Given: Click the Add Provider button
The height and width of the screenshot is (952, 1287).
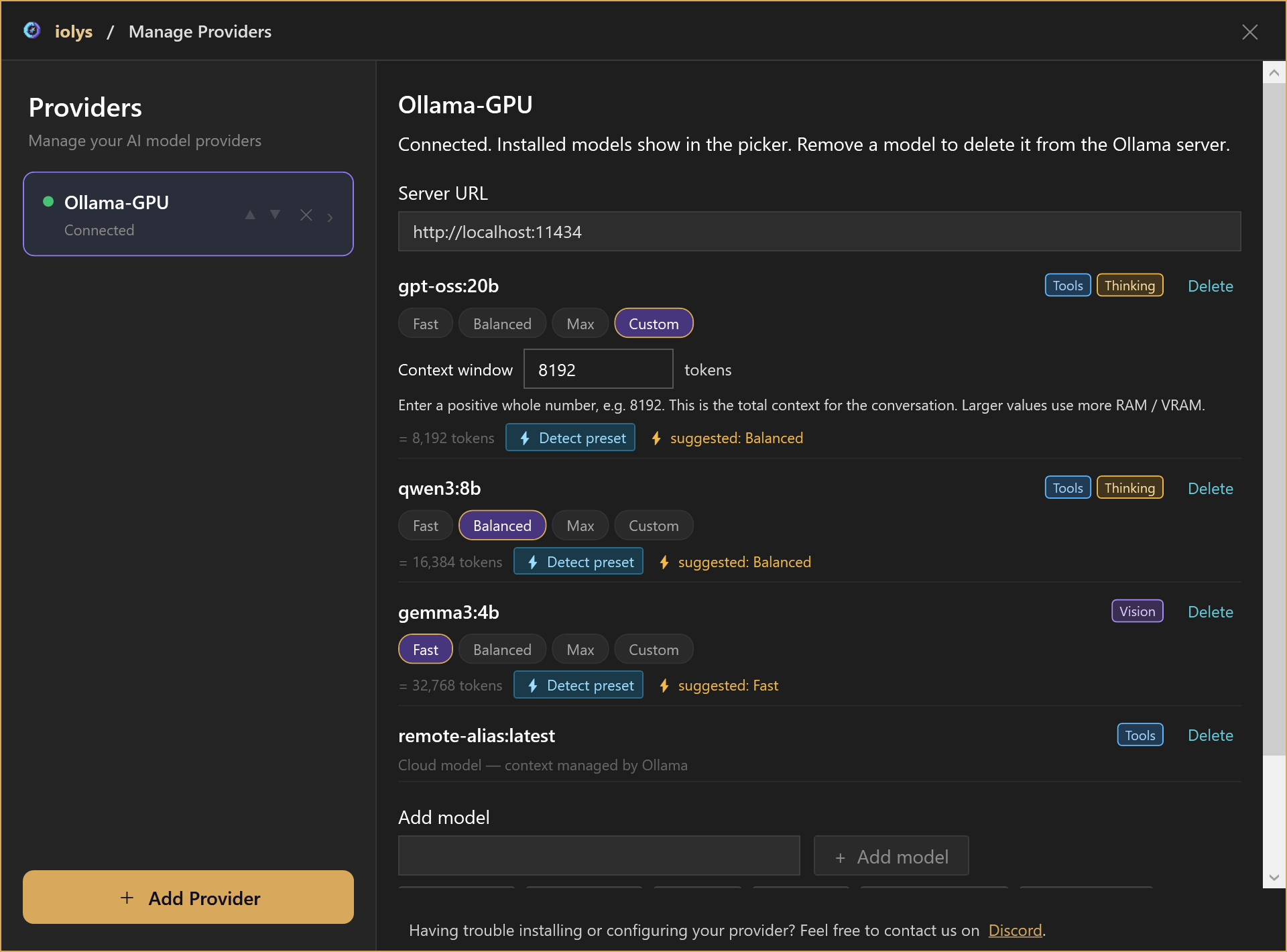Looking at the screenshot, I should 188,897.
